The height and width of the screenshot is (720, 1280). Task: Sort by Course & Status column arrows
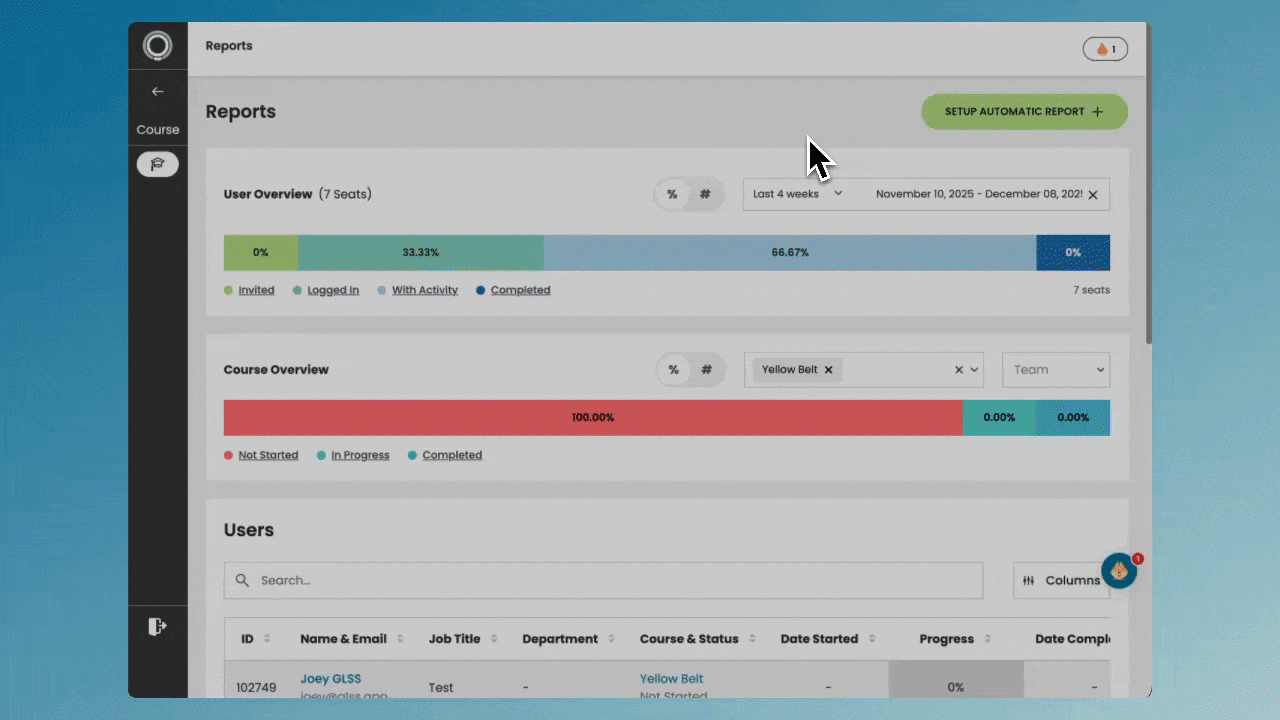(x=752, y=639)
